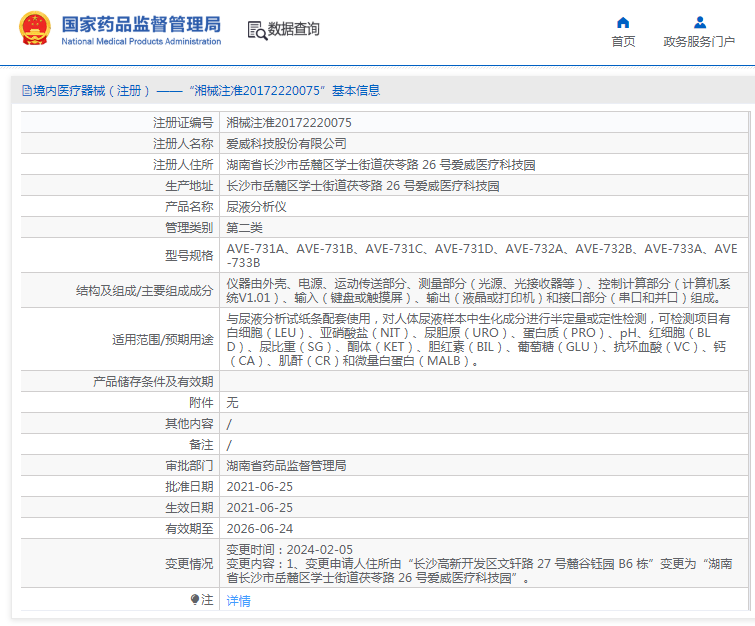Click the 首页 home icon
Screen dimensions: 755x626
tap(623, 22)
